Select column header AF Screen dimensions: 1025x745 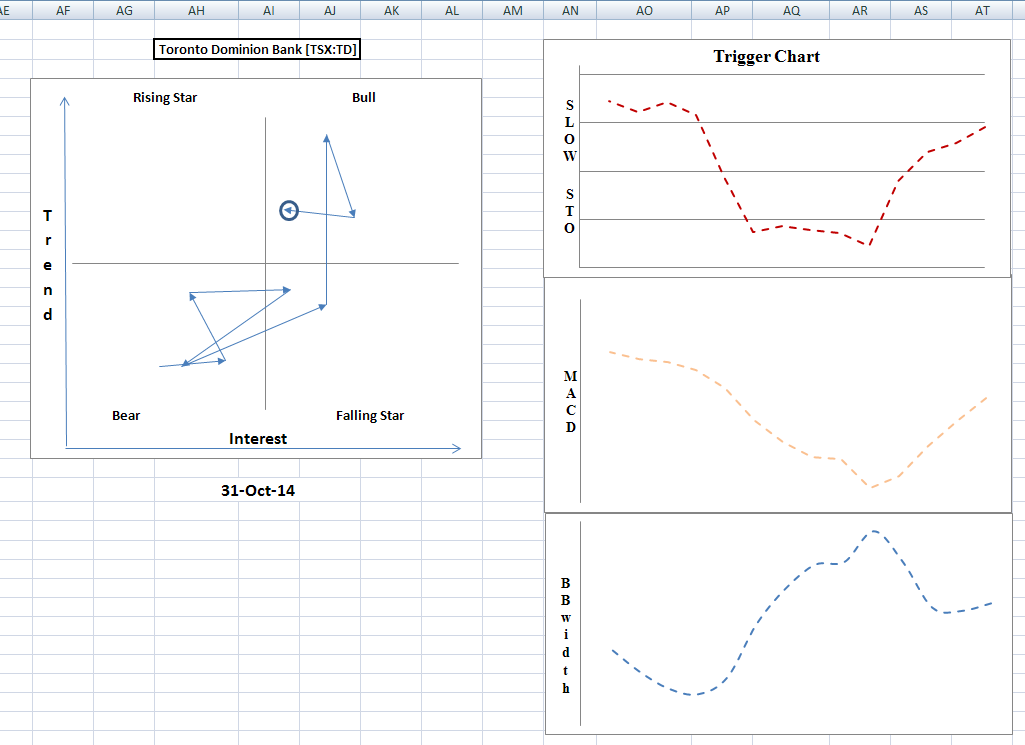coord(63,10)
